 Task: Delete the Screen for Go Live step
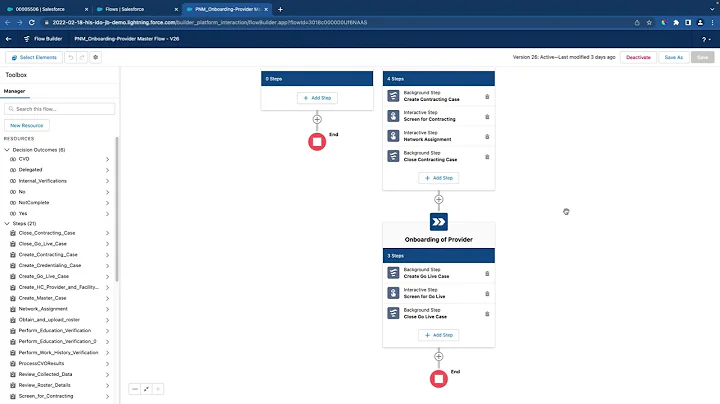[x=487, y=294]
